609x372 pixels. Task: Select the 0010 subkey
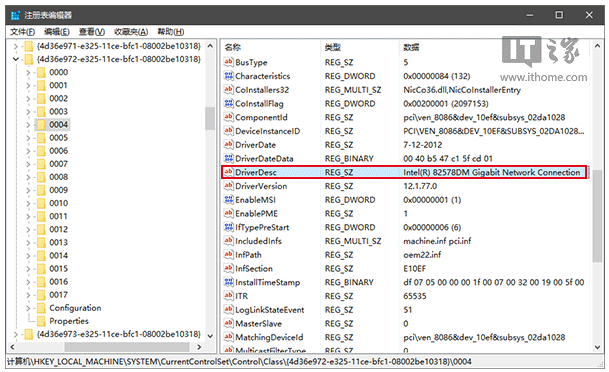[x=58, y=203]
